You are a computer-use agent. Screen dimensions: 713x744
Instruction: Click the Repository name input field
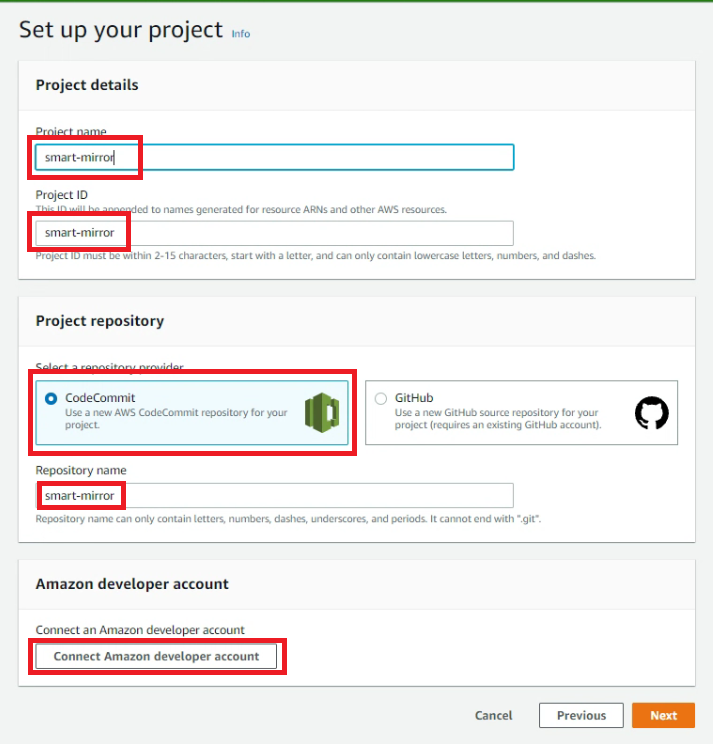pos(275,496)
